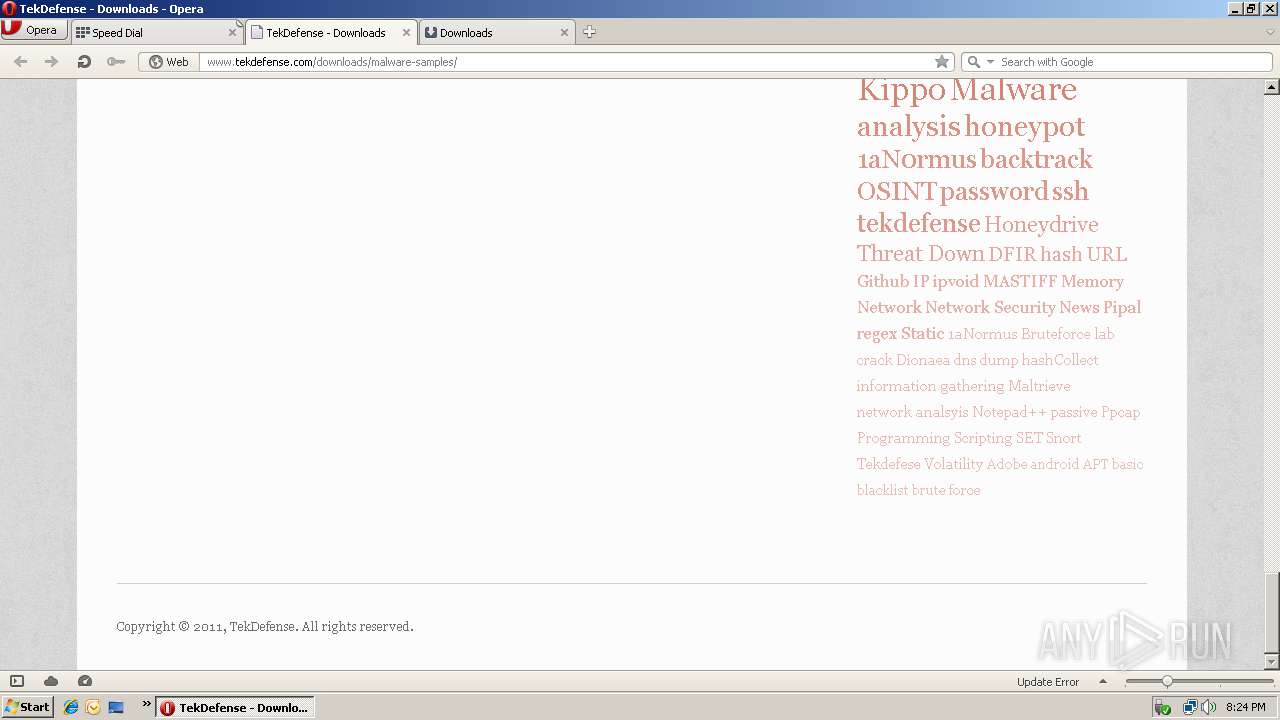Screen dimensions: 1280x720
Task: Open the backtrack tag
Action: pyautogui.click(x=1036, y=159)
